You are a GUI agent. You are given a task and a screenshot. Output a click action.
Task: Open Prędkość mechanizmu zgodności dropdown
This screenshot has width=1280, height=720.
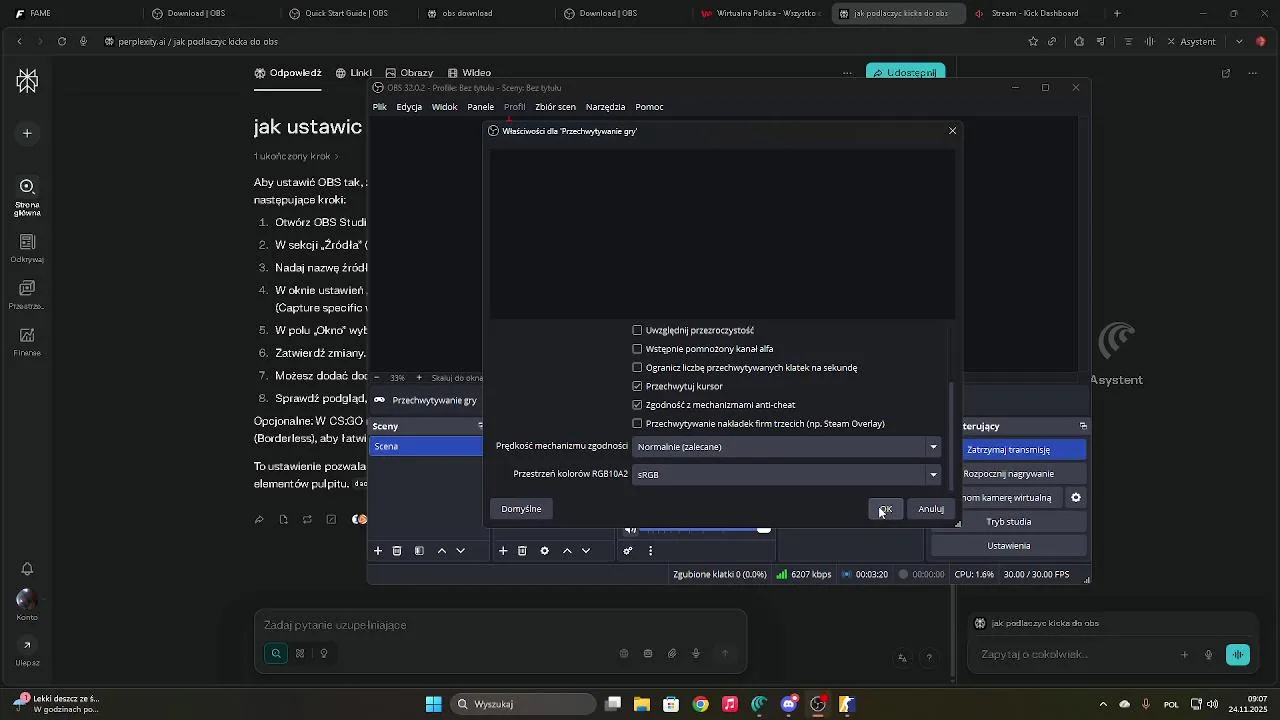pos(787,447)
